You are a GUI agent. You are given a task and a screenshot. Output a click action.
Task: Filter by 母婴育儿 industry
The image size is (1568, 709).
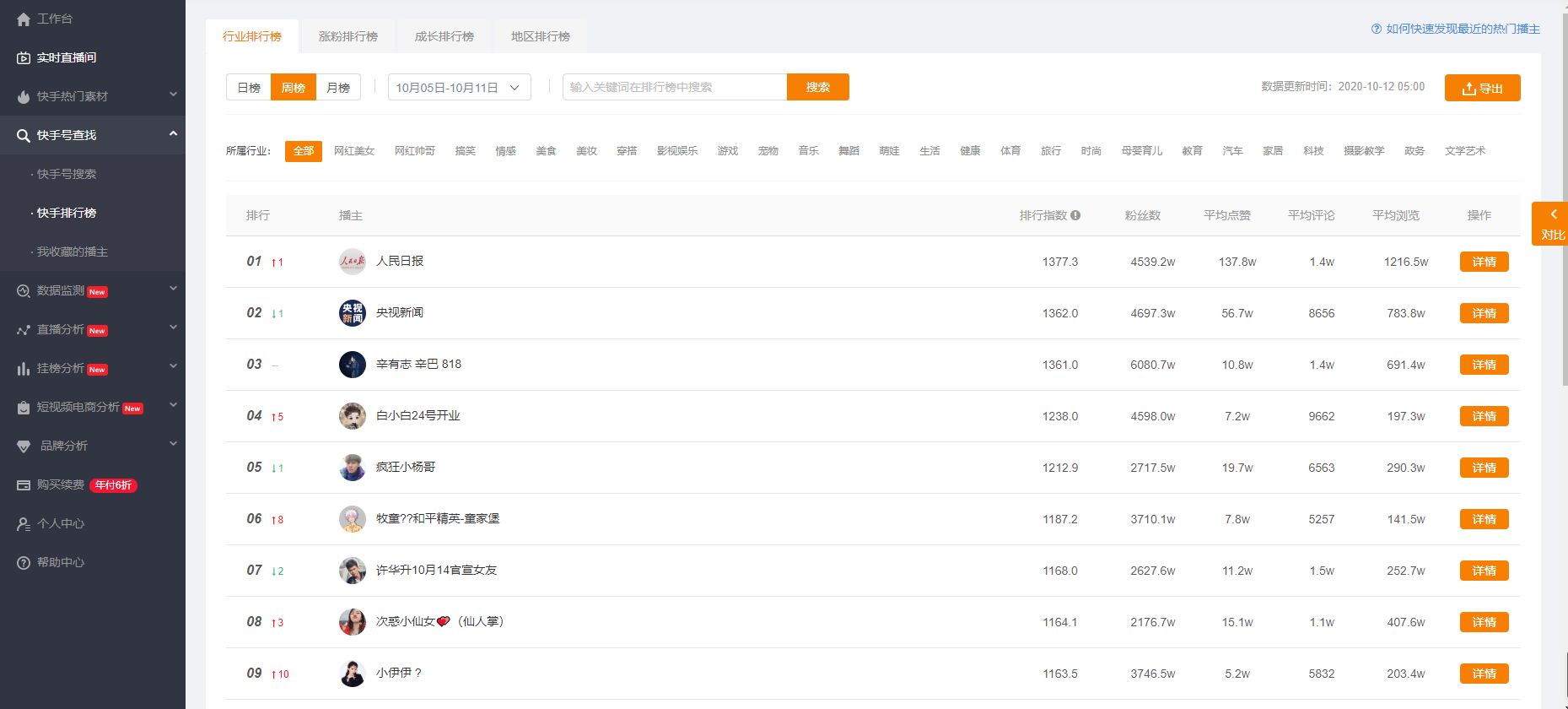pyautogui.click(x=1142, y=151)
